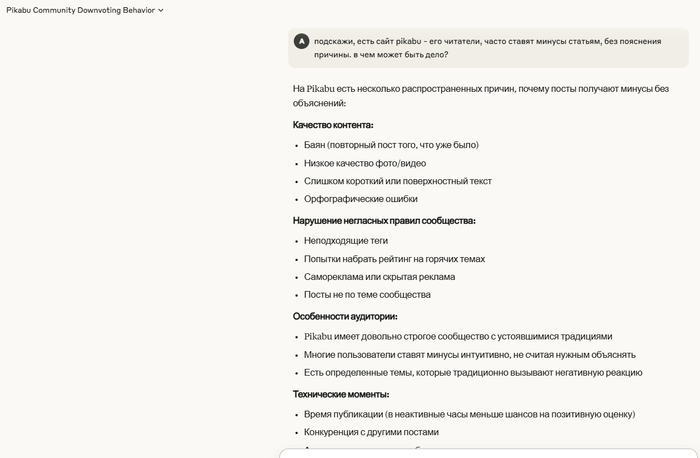Viewport: 700px width, 458px height.
Task: Click the reply's opening paragraph about Pikabu
Action: tap(480, 95)
